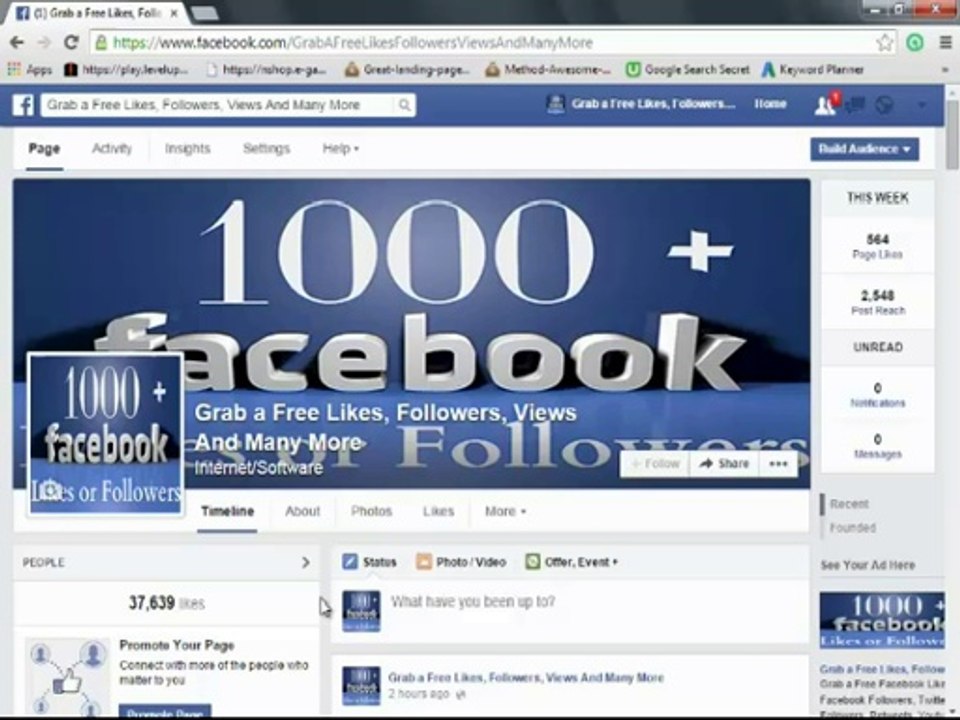
Task: Open the Apps bookmarks shortcut
Action: click(30, 70)
